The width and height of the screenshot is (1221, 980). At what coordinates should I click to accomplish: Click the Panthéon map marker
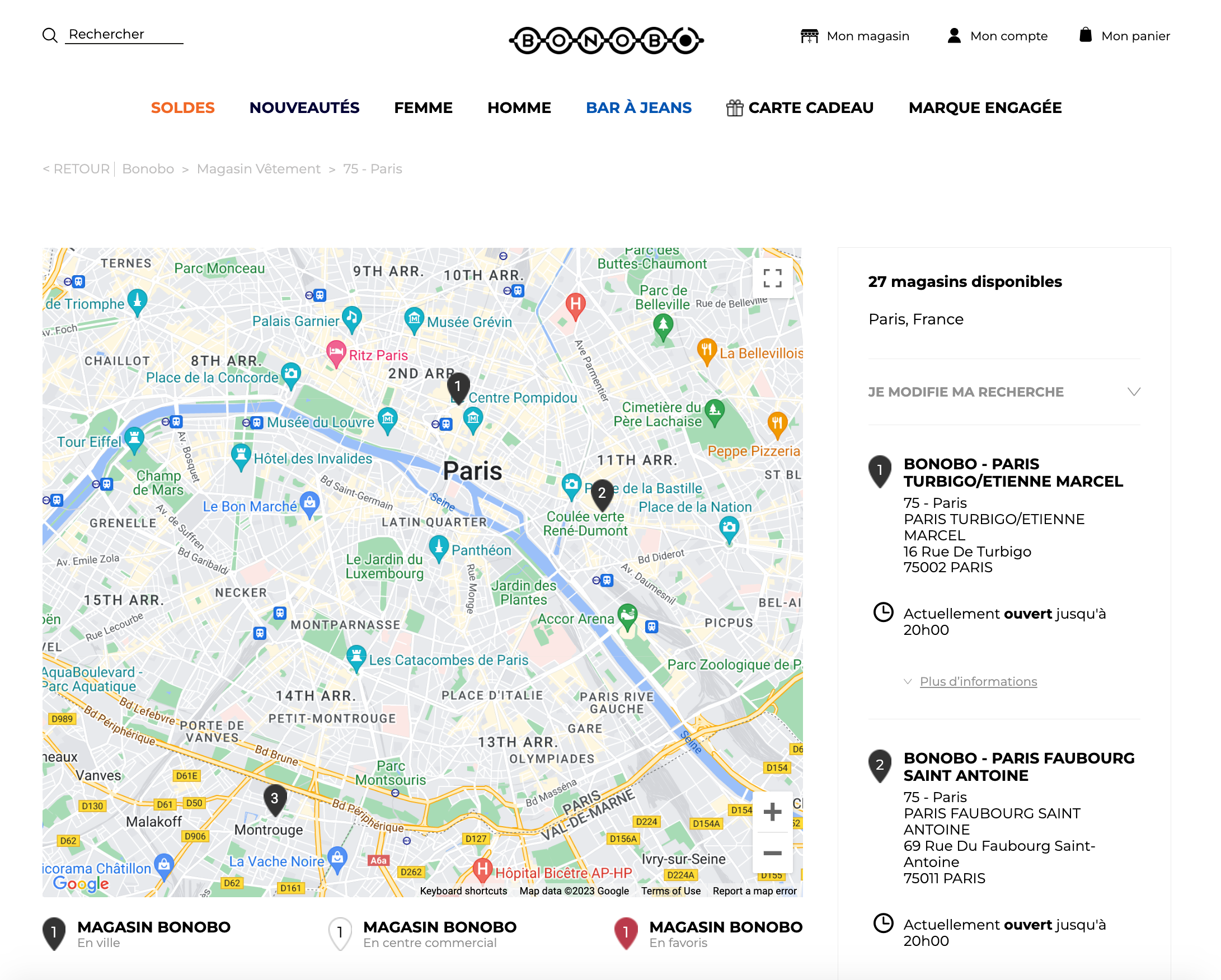click(439, 549)
